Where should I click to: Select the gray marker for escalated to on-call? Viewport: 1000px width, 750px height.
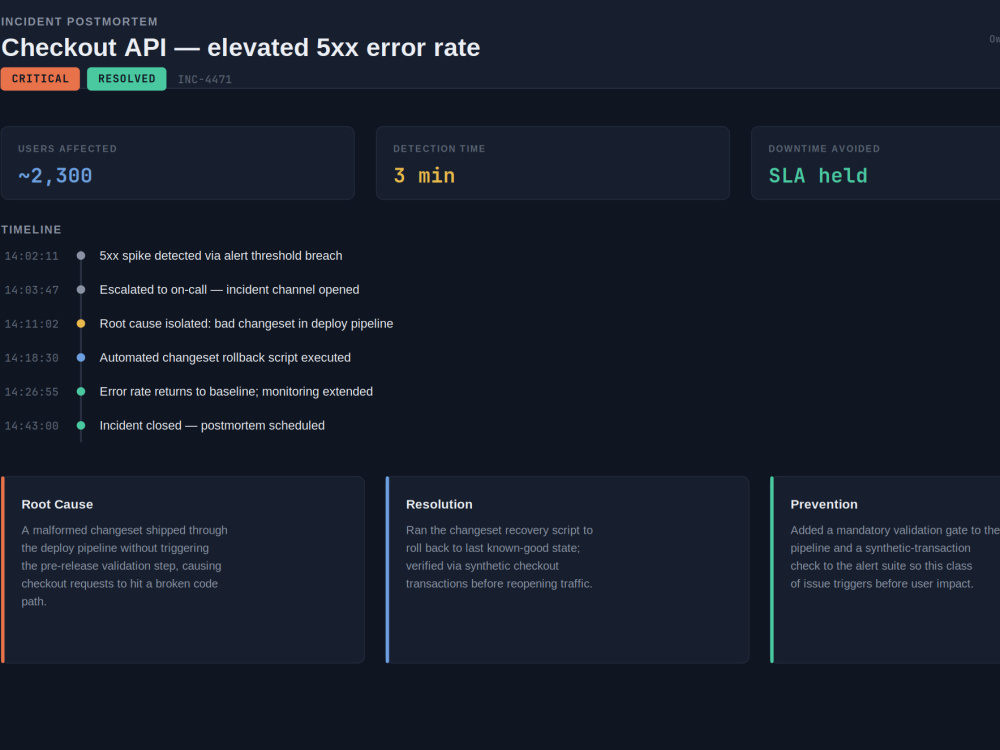[x=81, y=290]
